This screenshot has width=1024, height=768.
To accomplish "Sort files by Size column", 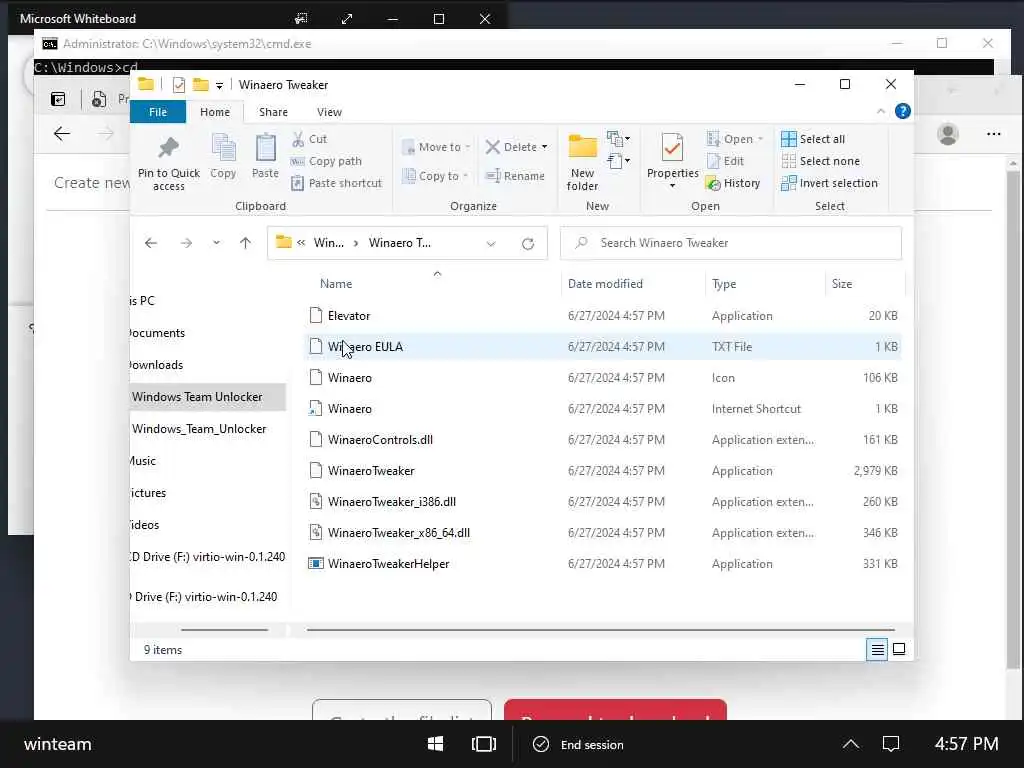I will (842, 284).
